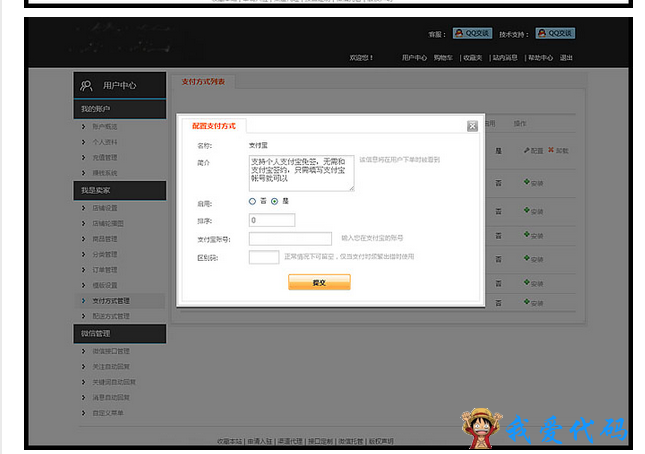Click the 接口定制 footer link

[x=320, y=441]
